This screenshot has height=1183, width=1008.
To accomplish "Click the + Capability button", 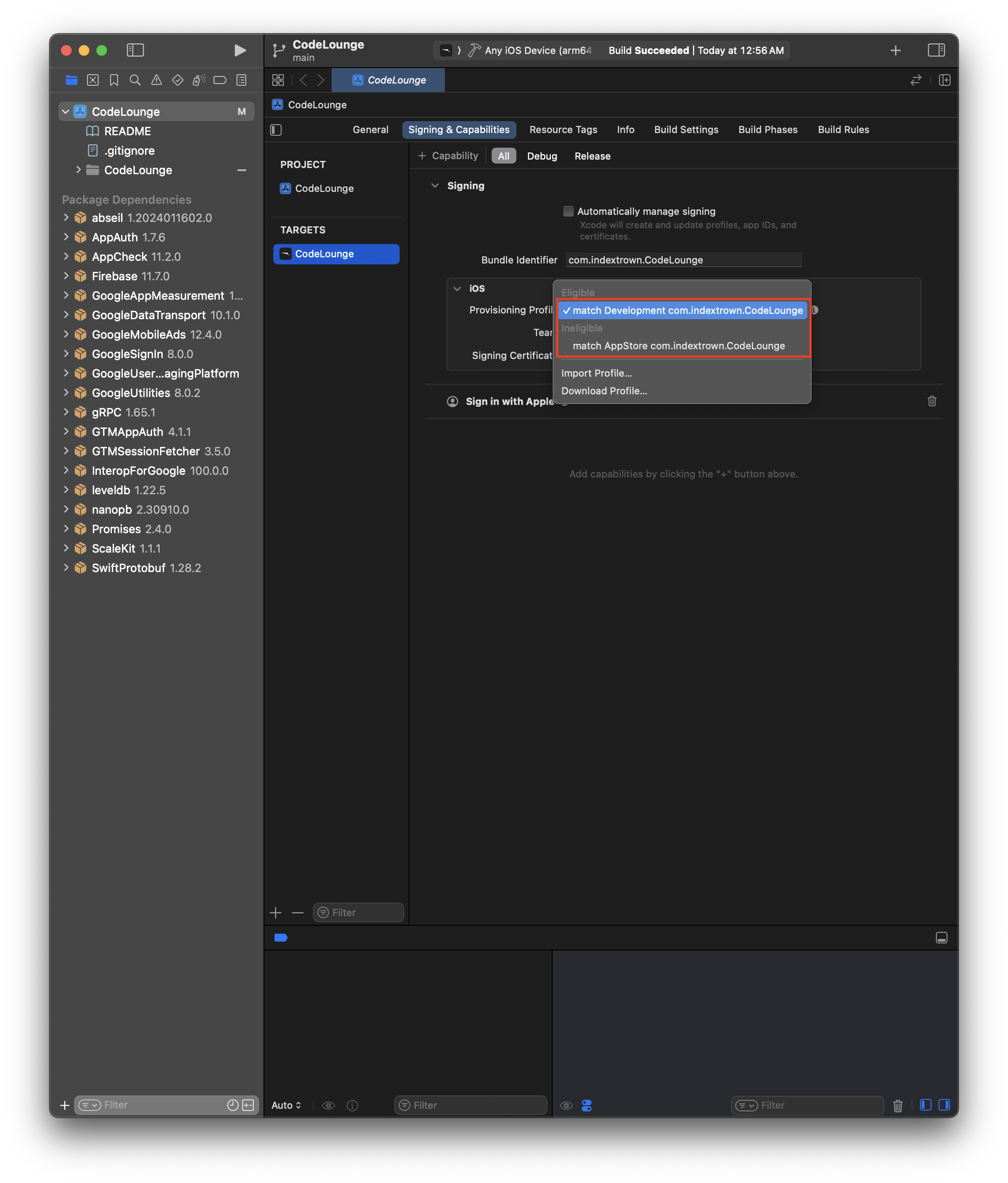I will tap(448, 156).
